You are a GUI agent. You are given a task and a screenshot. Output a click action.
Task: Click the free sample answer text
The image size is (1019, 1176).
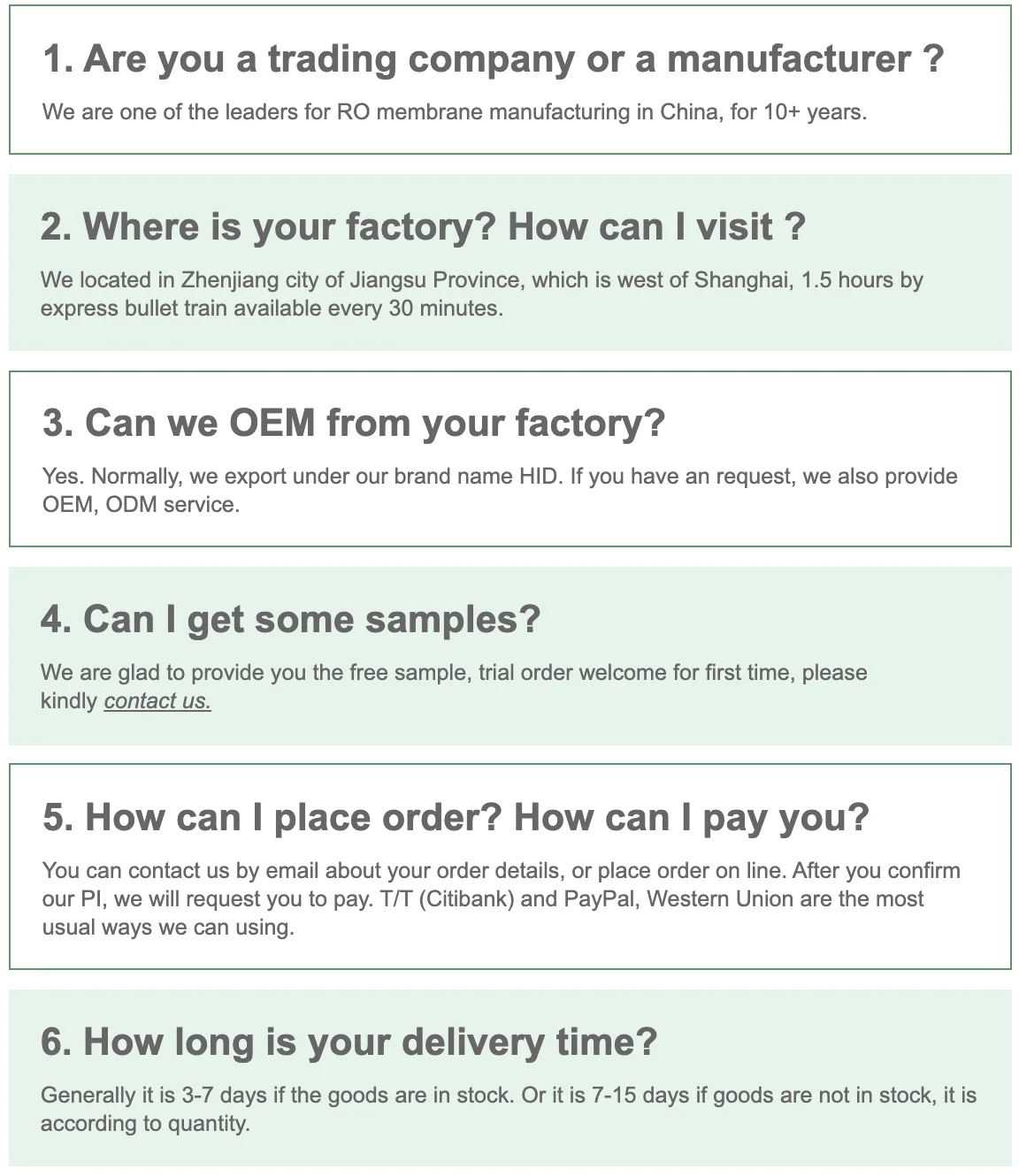pyautogui.click(x=454, y=687)
